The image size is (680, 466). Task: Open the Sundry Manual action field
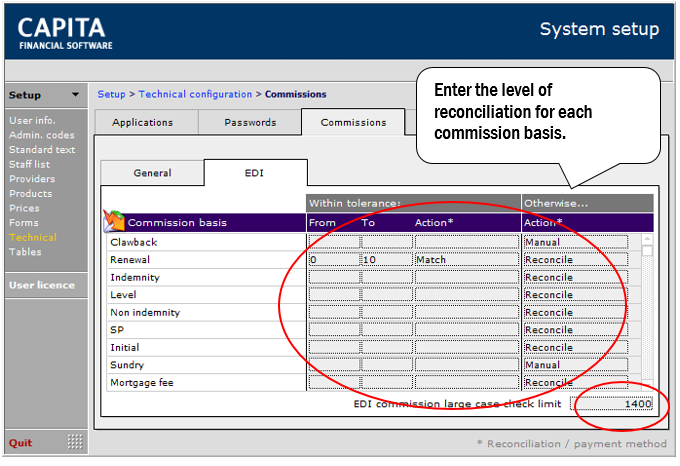[576, 365]
